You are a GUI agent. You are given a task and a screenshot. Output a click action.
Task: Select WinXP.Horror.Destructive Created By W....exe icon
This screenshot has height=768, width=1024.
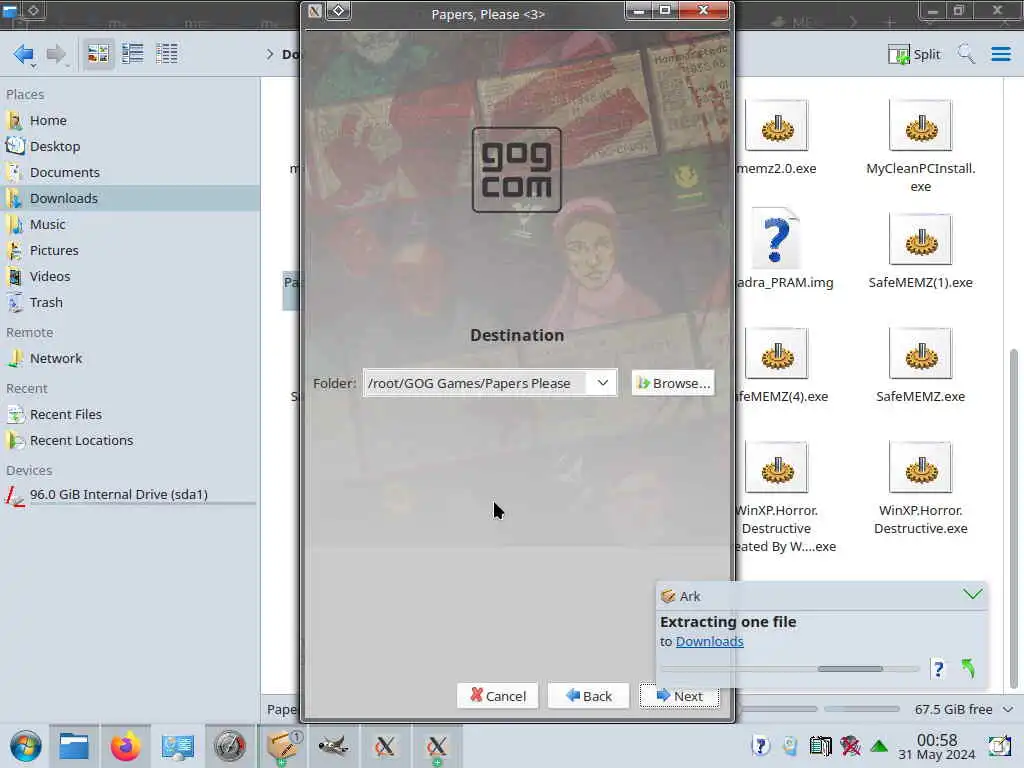(776, 467)
